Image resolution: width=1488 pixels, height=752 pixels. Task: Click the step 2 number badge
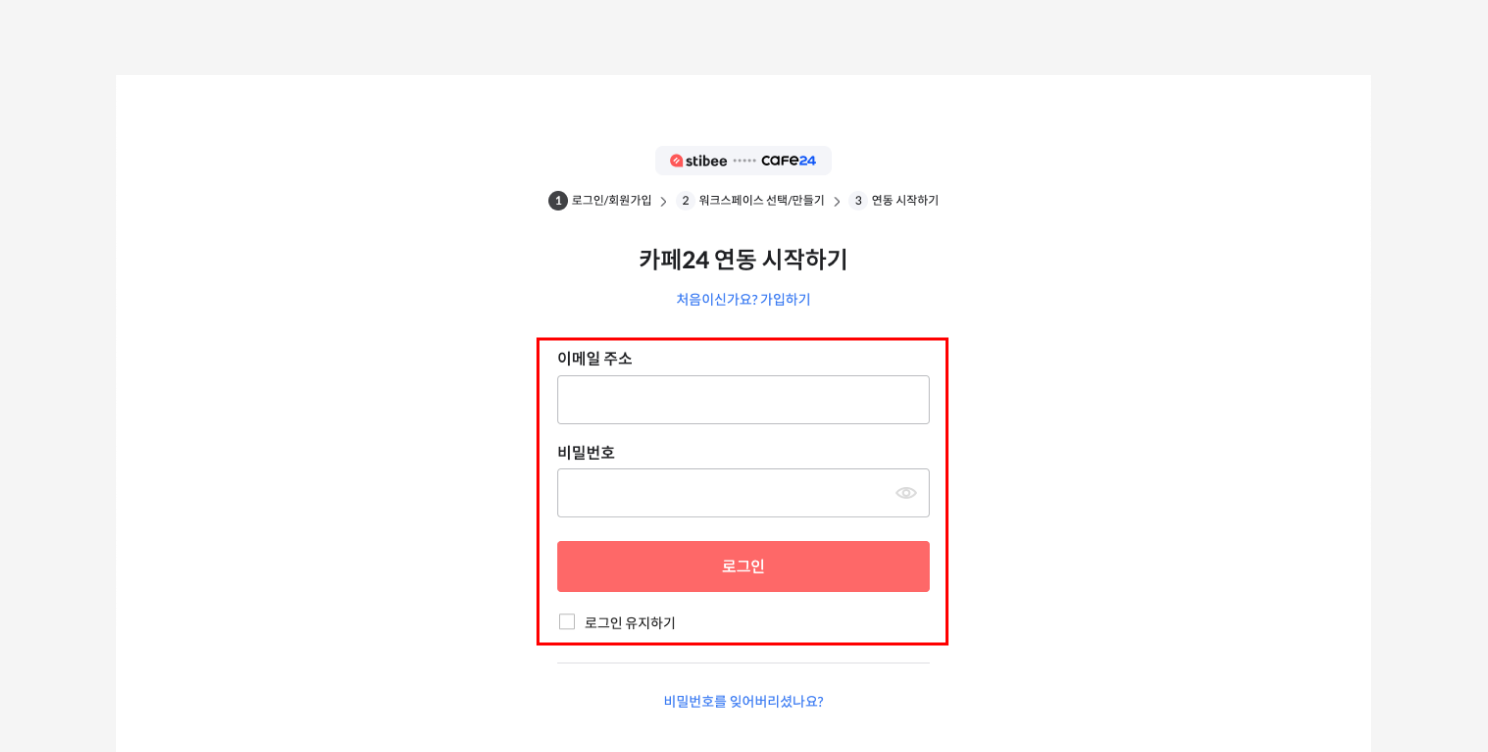click(x=685, y=201)
